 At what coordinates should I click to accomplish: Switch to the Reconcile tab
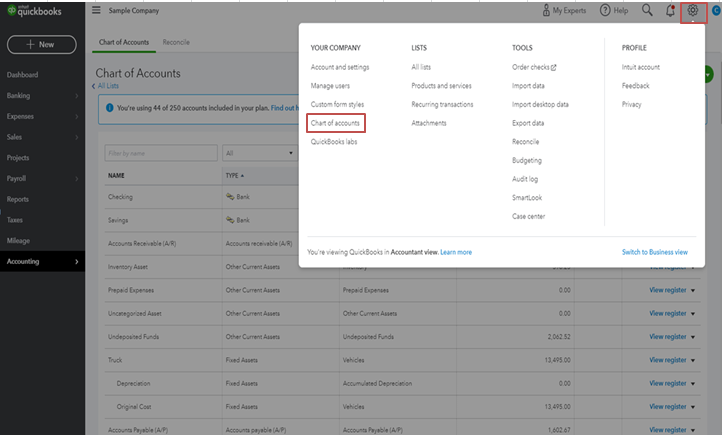point(176,42)
